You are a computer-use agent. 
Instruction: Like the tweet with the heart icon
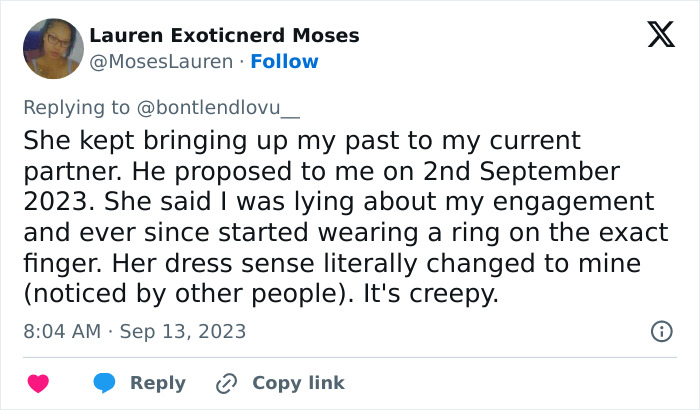(x=38, y=383)
